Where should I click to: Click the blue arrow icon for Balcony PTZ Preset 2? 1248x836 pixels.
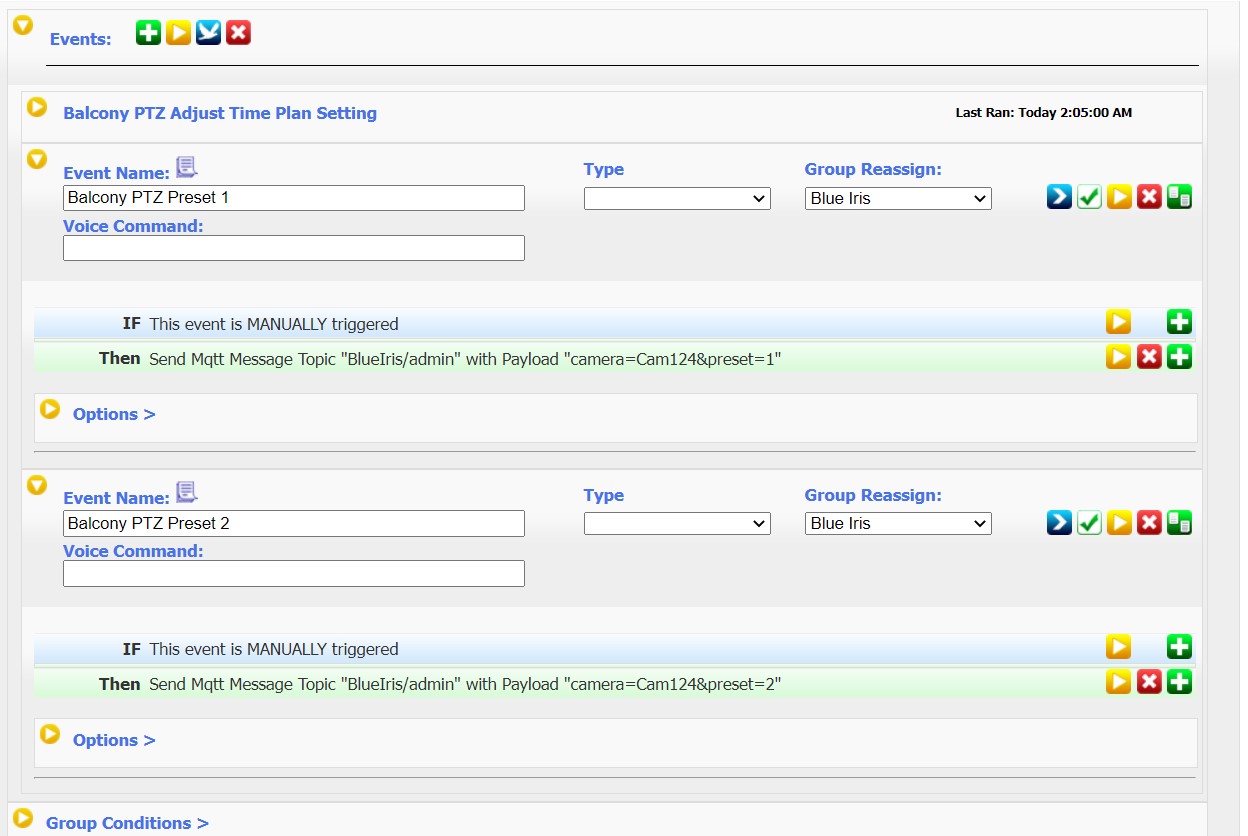pos(1059,523)
